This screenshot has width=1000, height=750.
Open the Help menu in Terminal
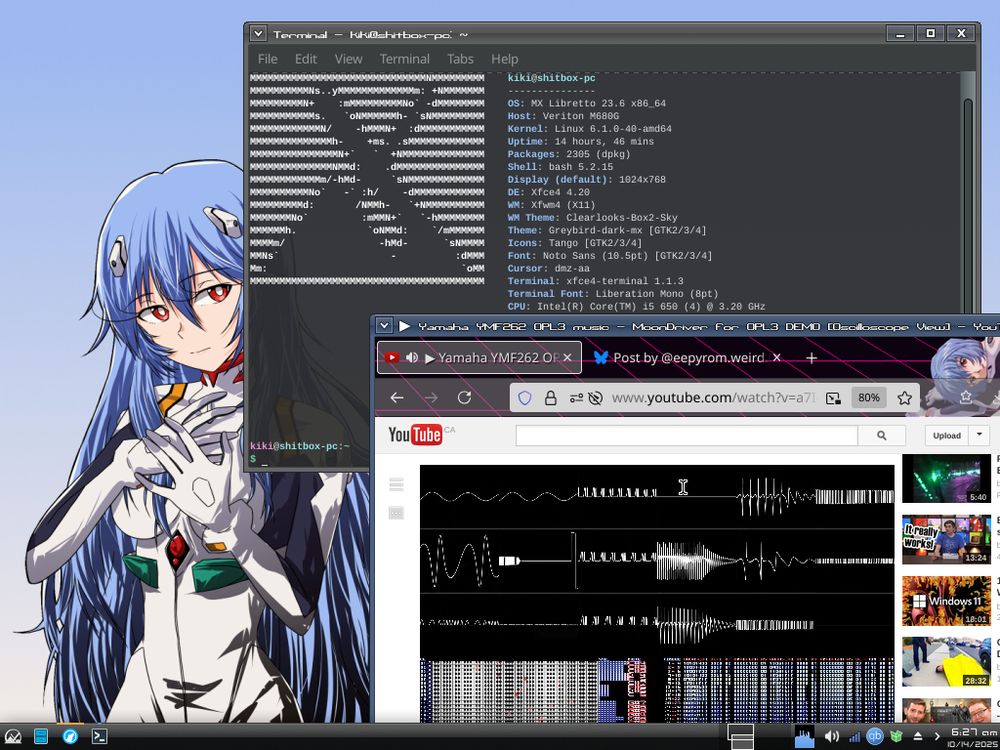coord(504,59)
